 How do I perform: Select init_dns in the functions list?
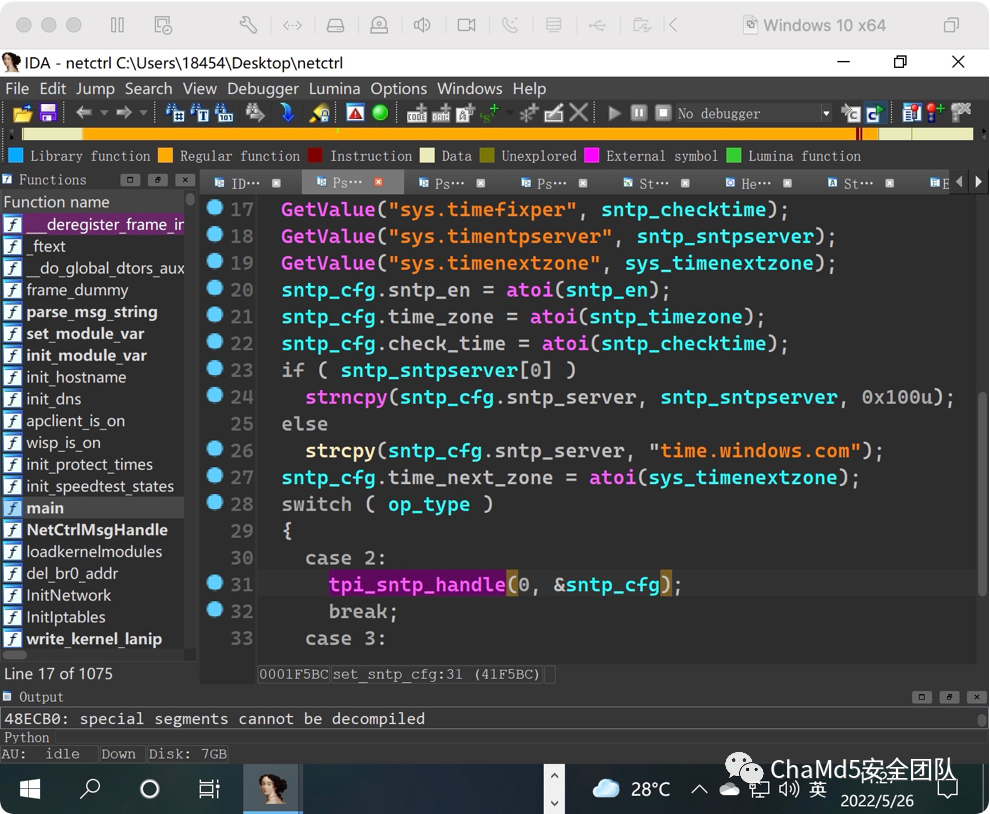pyautogui.click(x=93, y=399)
